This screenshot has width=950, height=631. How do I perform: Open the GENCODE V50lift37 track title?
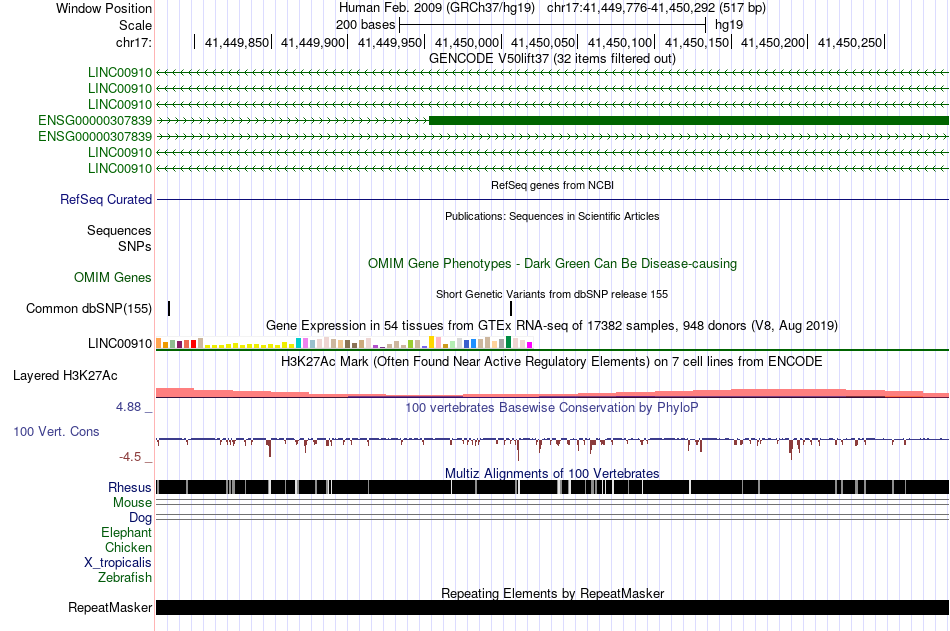[552, 58]
